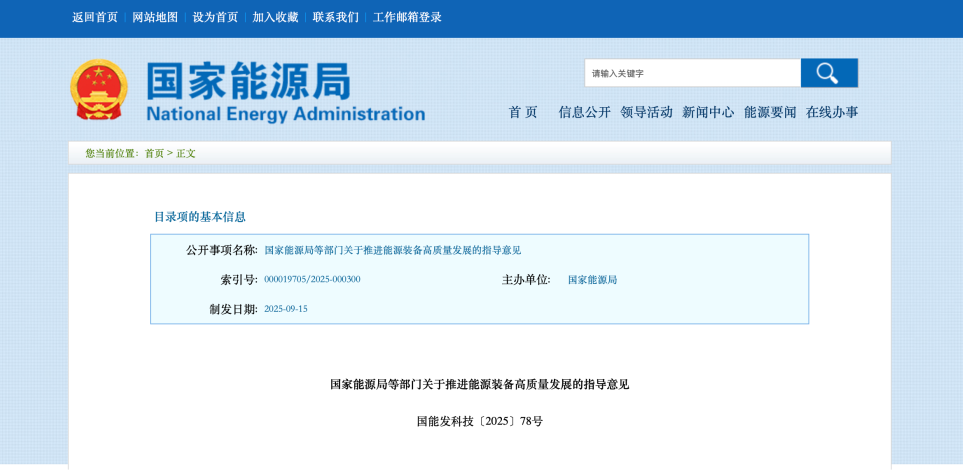Click the national emblem logo

99,90
